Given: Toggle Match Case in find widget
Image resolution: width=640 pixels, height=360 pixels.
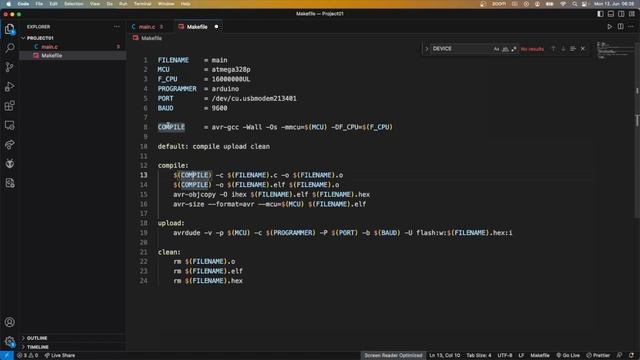Looking at the screenshot, I should (x=496, y=49).
